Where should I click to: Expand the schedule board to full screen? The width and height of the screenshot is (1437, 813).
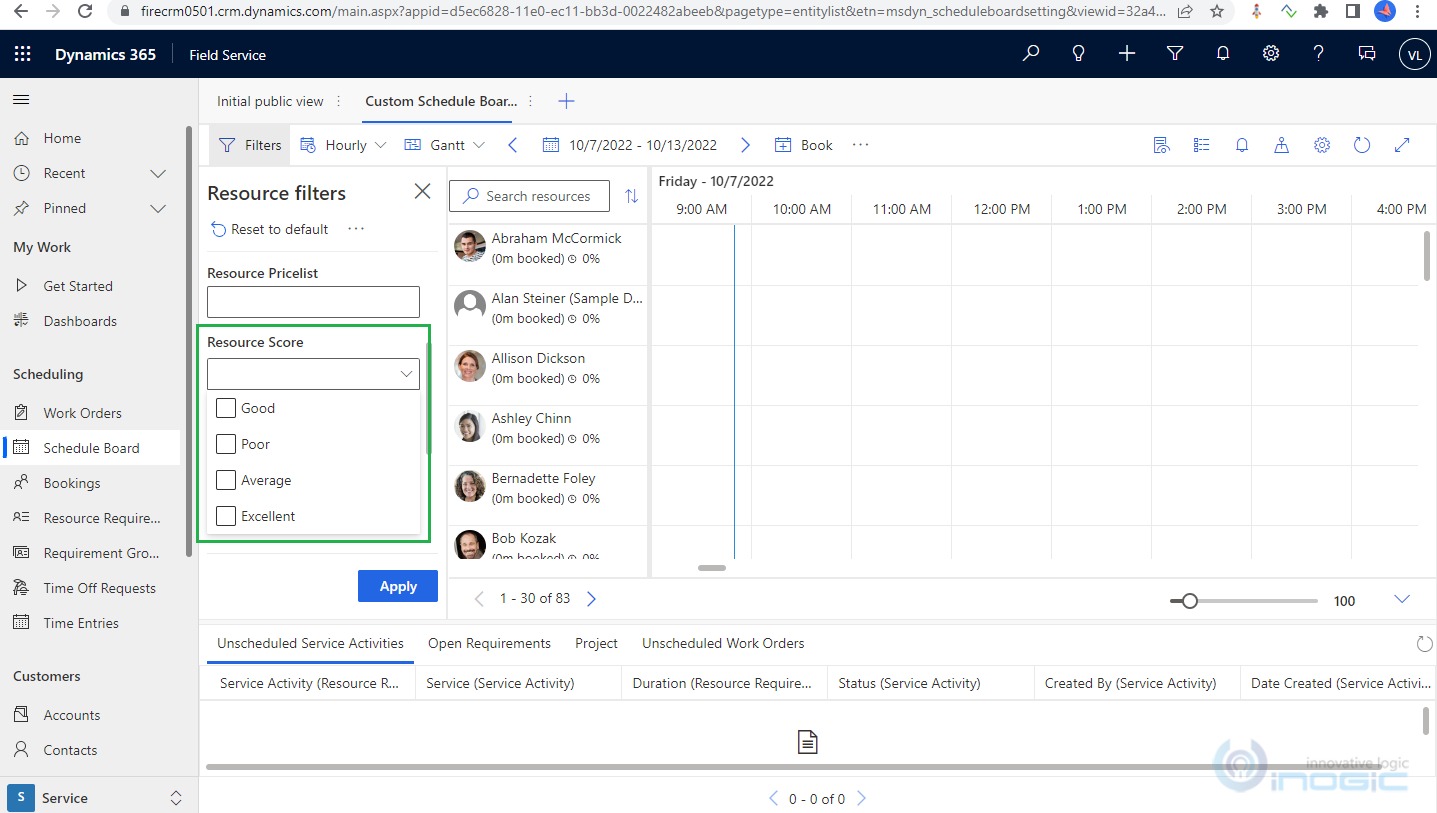click(1402, 145)
